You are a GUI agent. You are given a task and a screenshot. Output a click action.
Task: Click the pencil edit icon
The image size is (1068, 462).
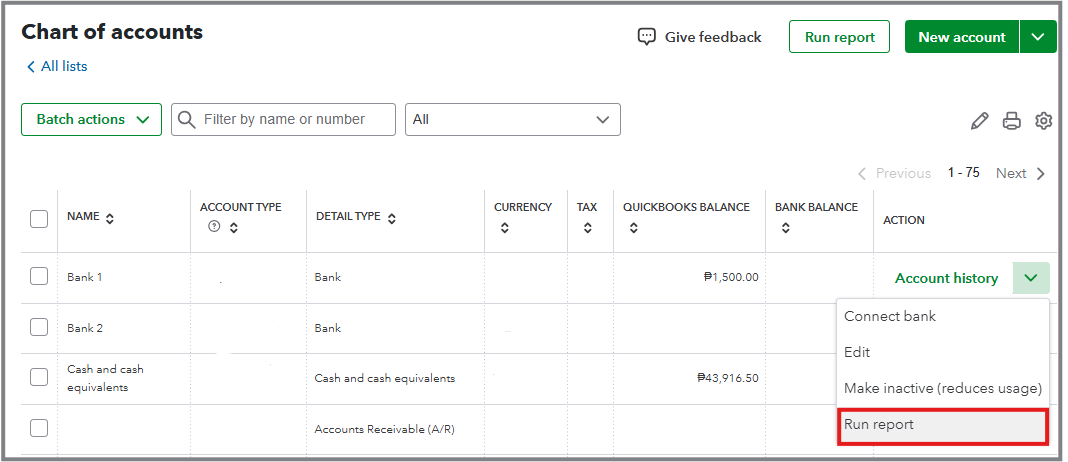[979, 120]
